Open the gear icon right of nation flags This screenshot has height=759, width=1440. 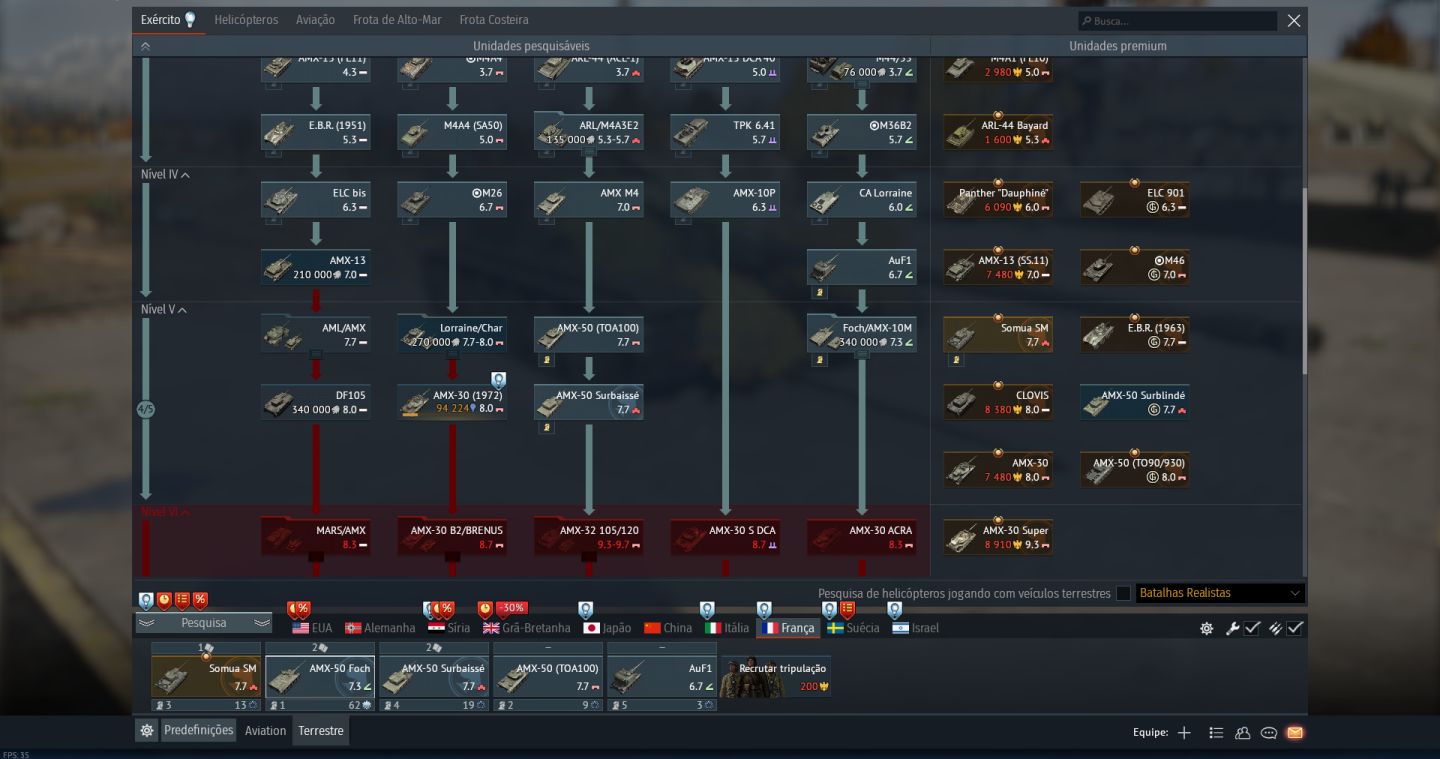click(1207, 628)
